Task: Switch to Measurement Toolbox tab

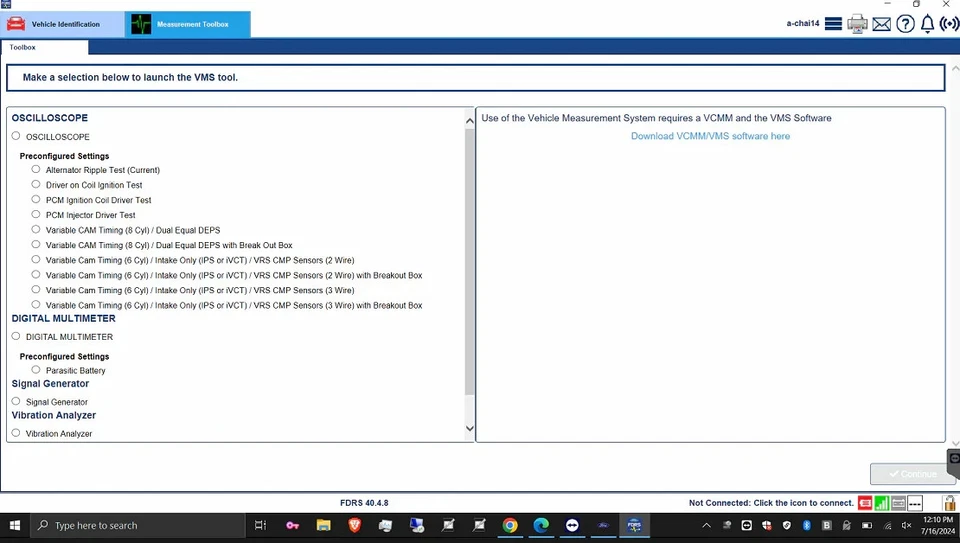Action: 187,24
